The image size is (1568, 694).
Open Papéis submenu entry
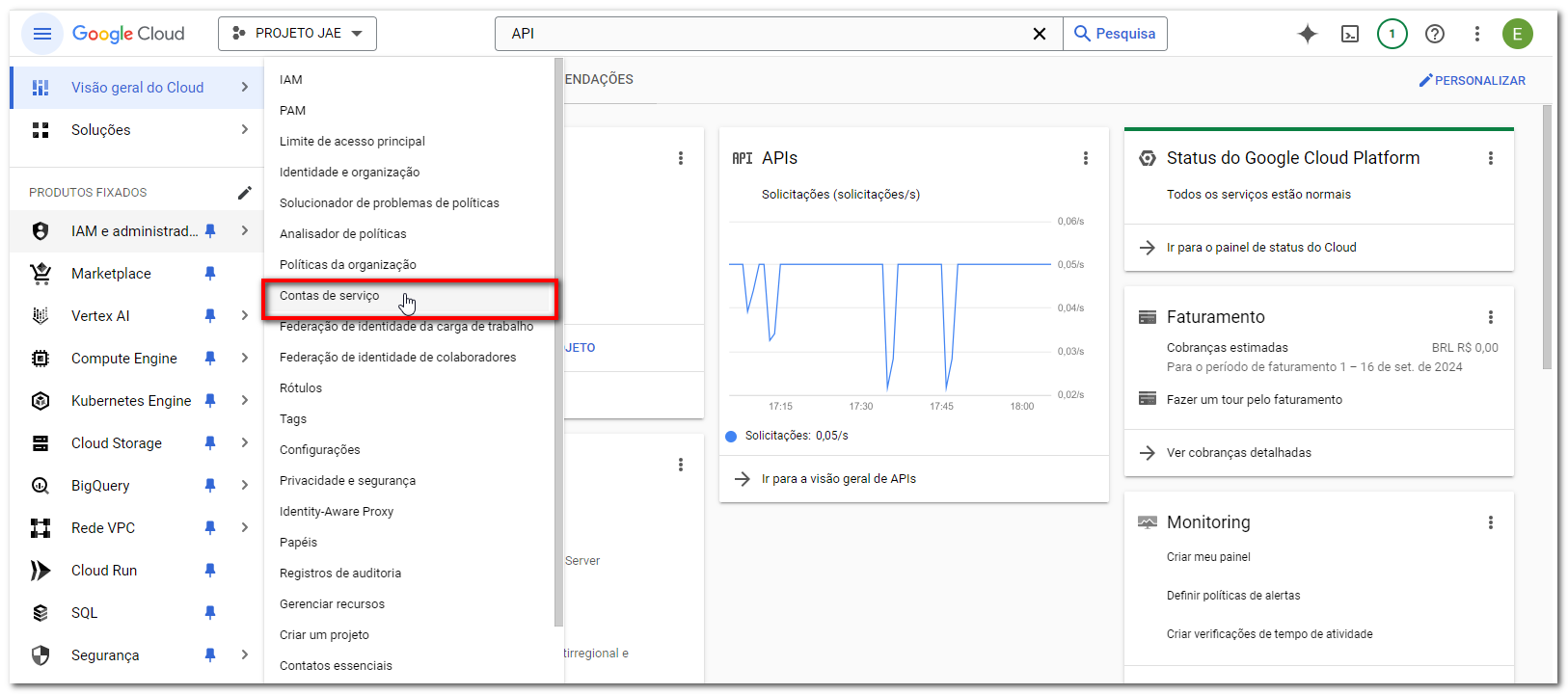(x=410, y=543)
